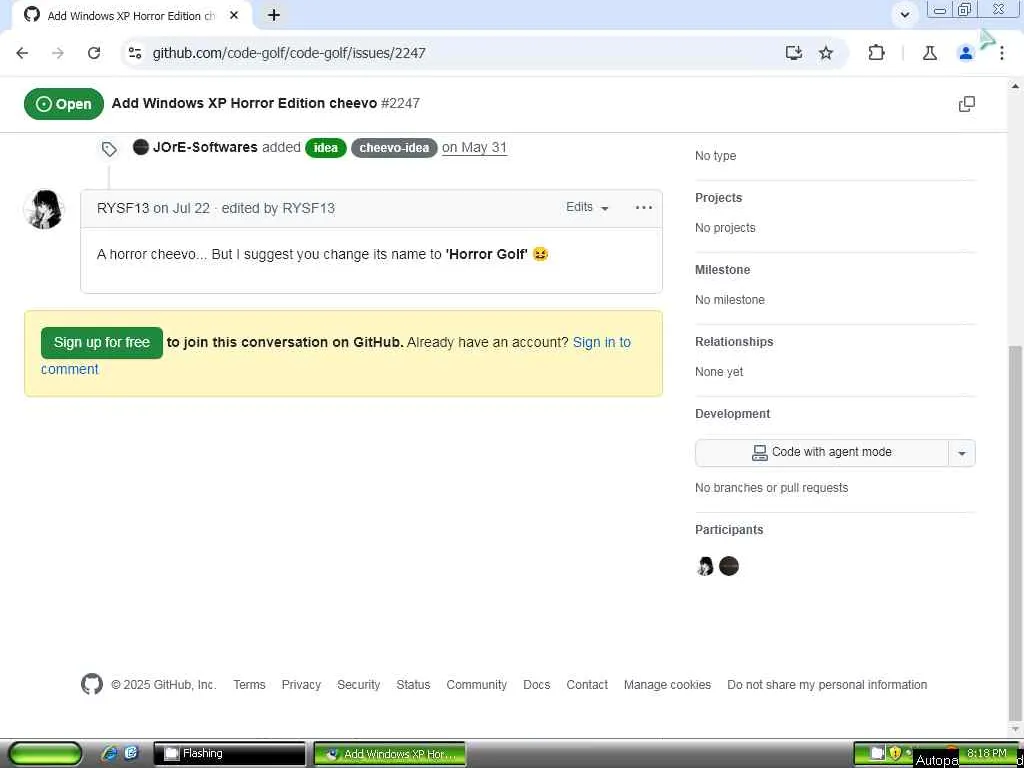Open the dark round participant avatar
The width and height of the screenshot is (1024, 768).
coord(729,566)
